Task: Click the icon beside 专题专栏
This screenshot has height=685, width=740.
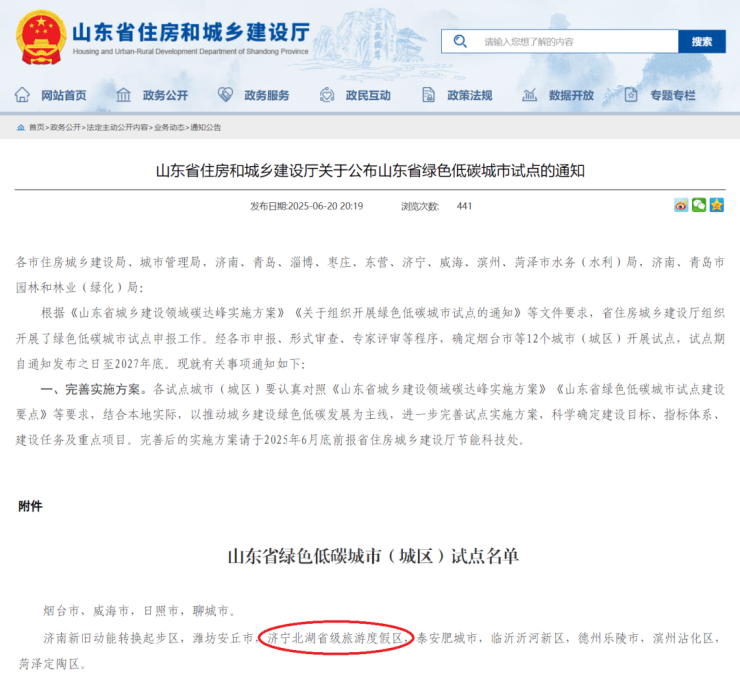Action: pos(632,95)
